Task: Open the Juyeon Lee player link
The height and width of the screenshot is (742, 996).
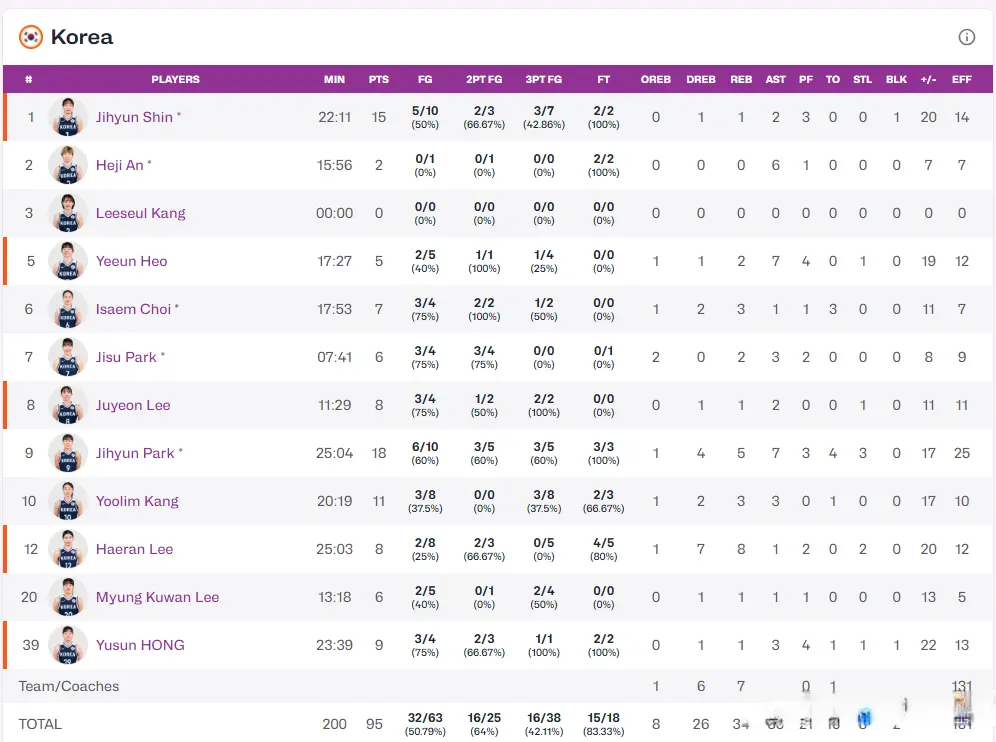Action: point(133,405)
